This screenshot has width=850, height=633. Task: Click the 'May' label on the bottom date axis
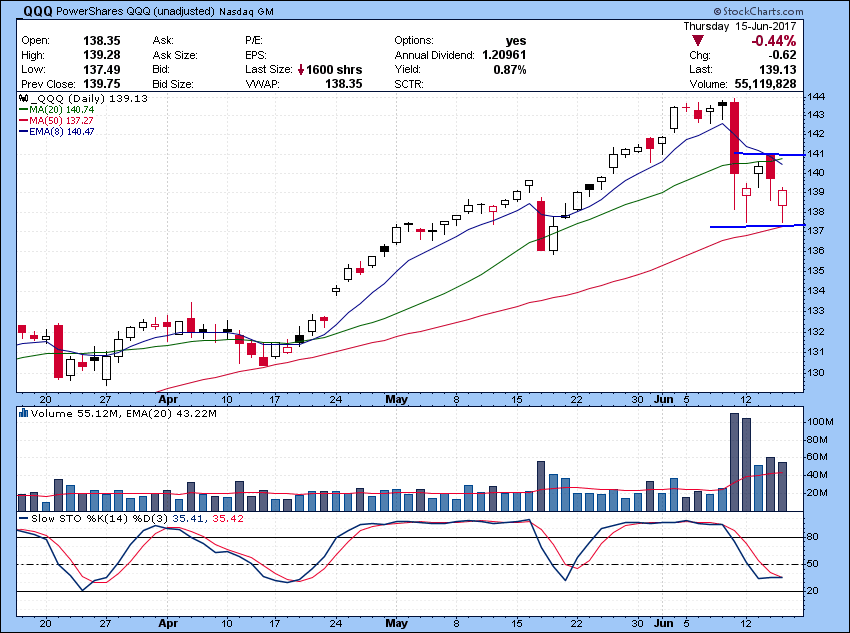tap(397, 623)
